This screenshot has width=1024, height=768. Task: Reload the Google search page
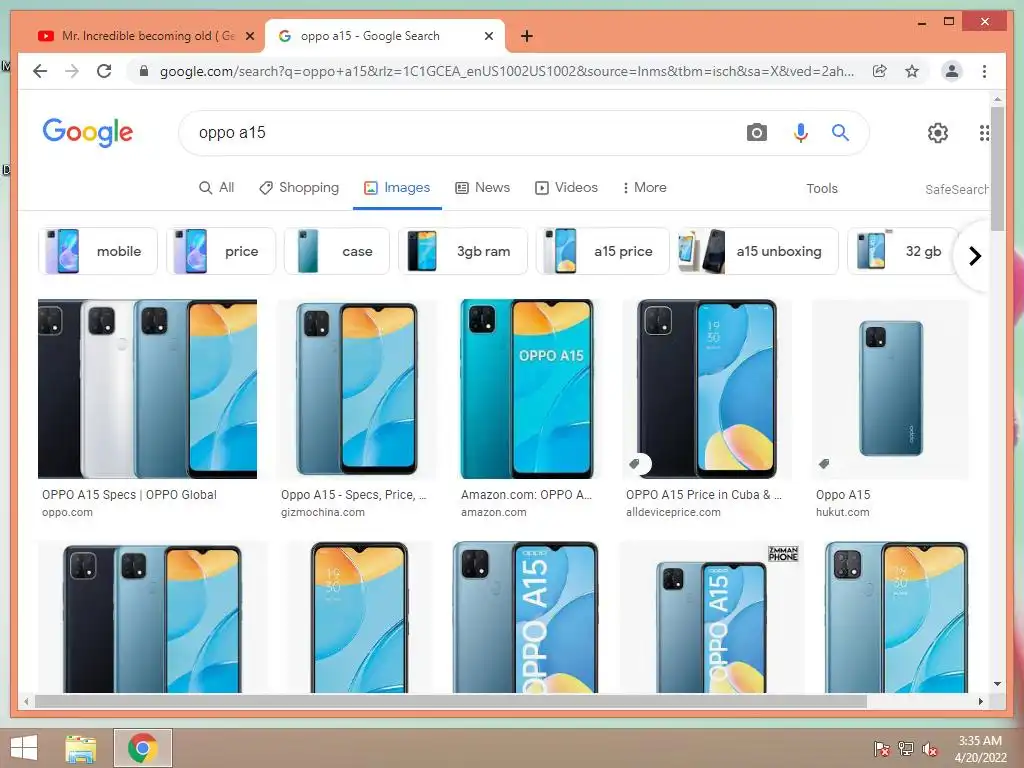(104, 71)
